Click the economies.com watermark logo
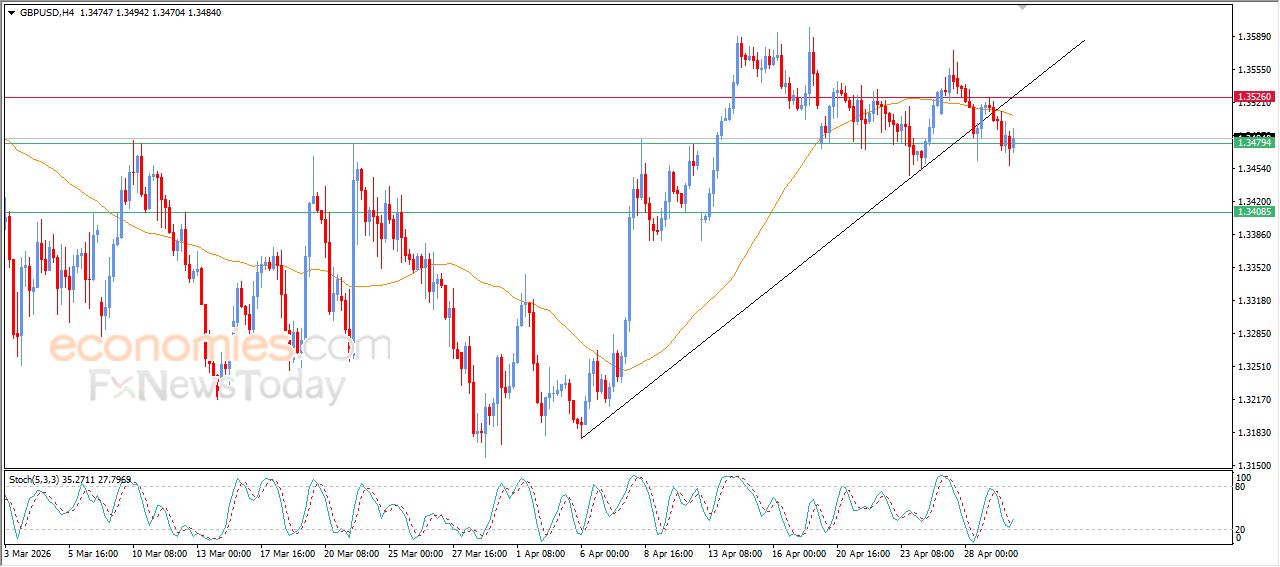The image size is (1280, 567). pyautogui.click(x=219, y=347)
